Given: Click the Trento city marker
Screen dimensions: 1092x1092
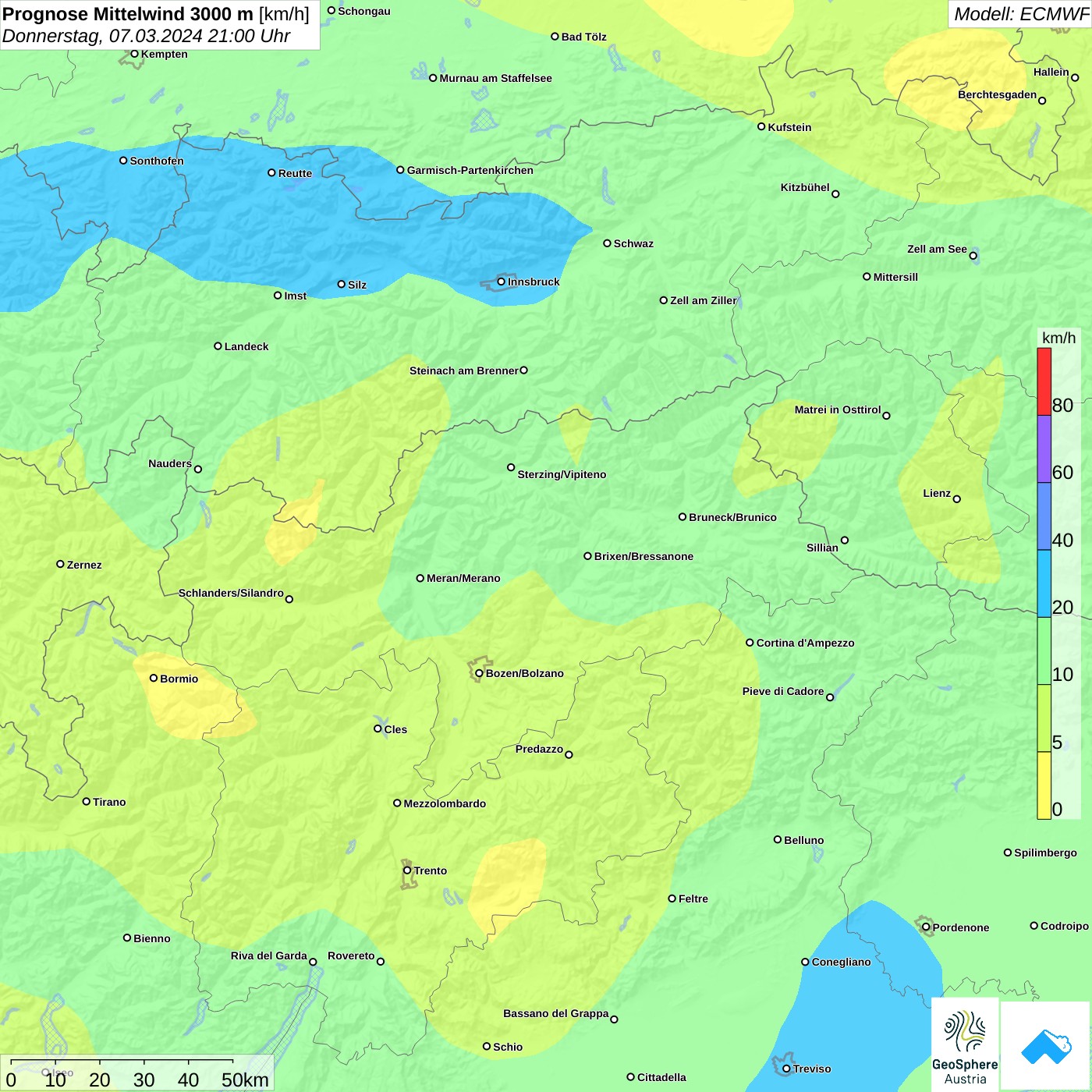Looking at the screenshot, I should point(407,870).
